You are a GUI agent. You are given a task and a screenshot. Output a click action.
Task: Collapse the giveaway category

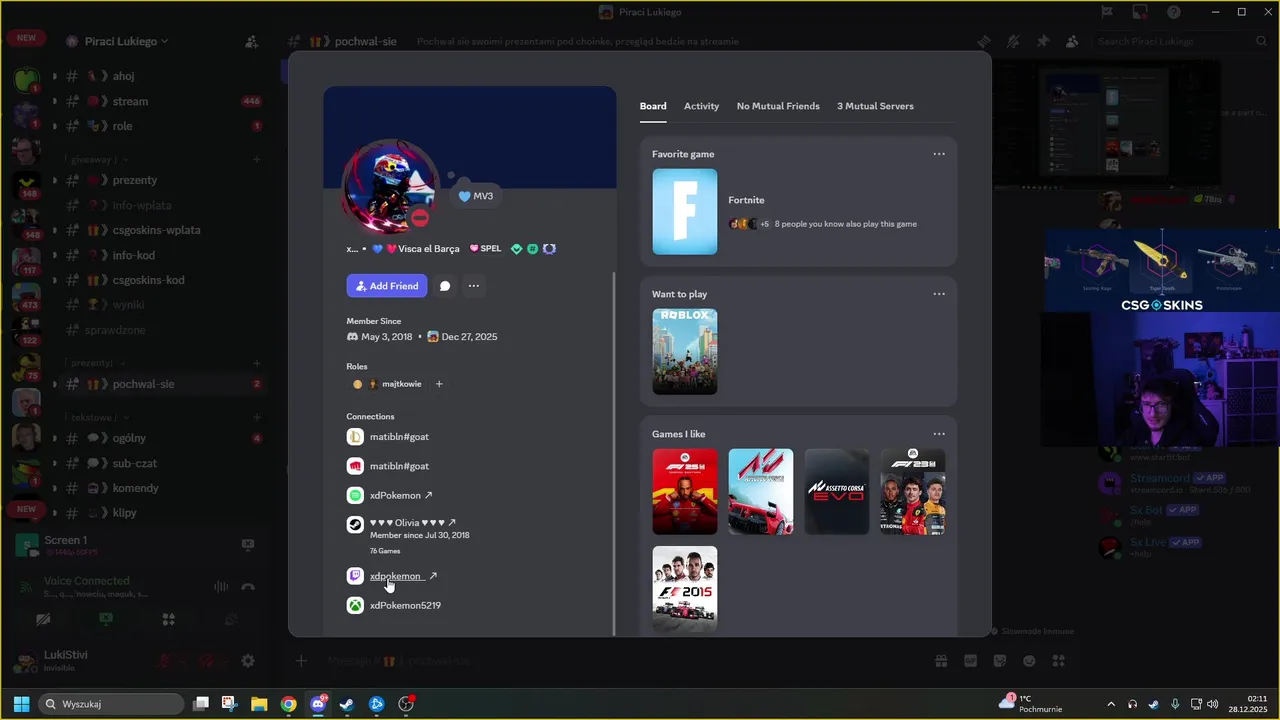(98, 159)
